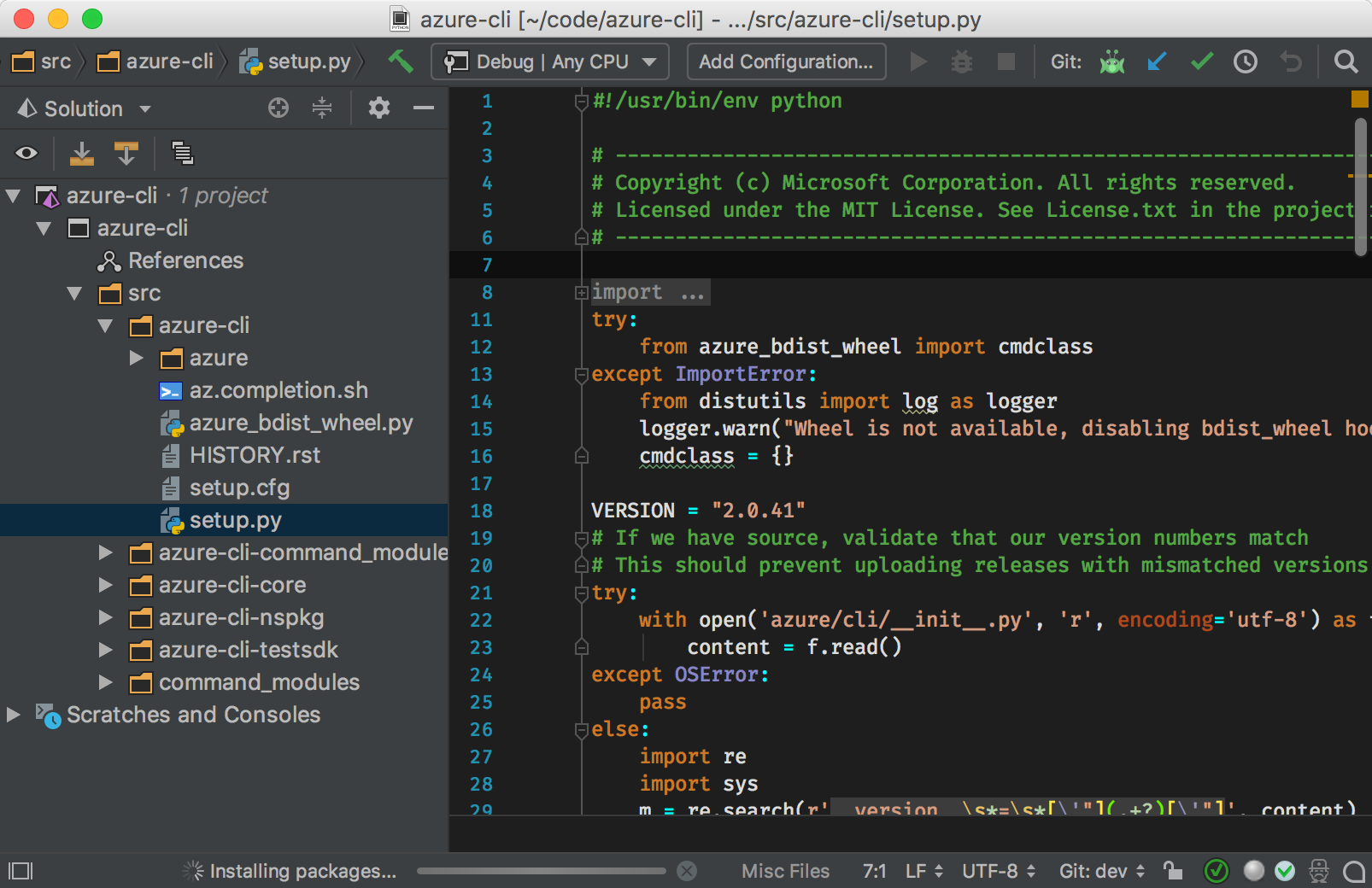Open az.completion.sh file

[279, 390]
